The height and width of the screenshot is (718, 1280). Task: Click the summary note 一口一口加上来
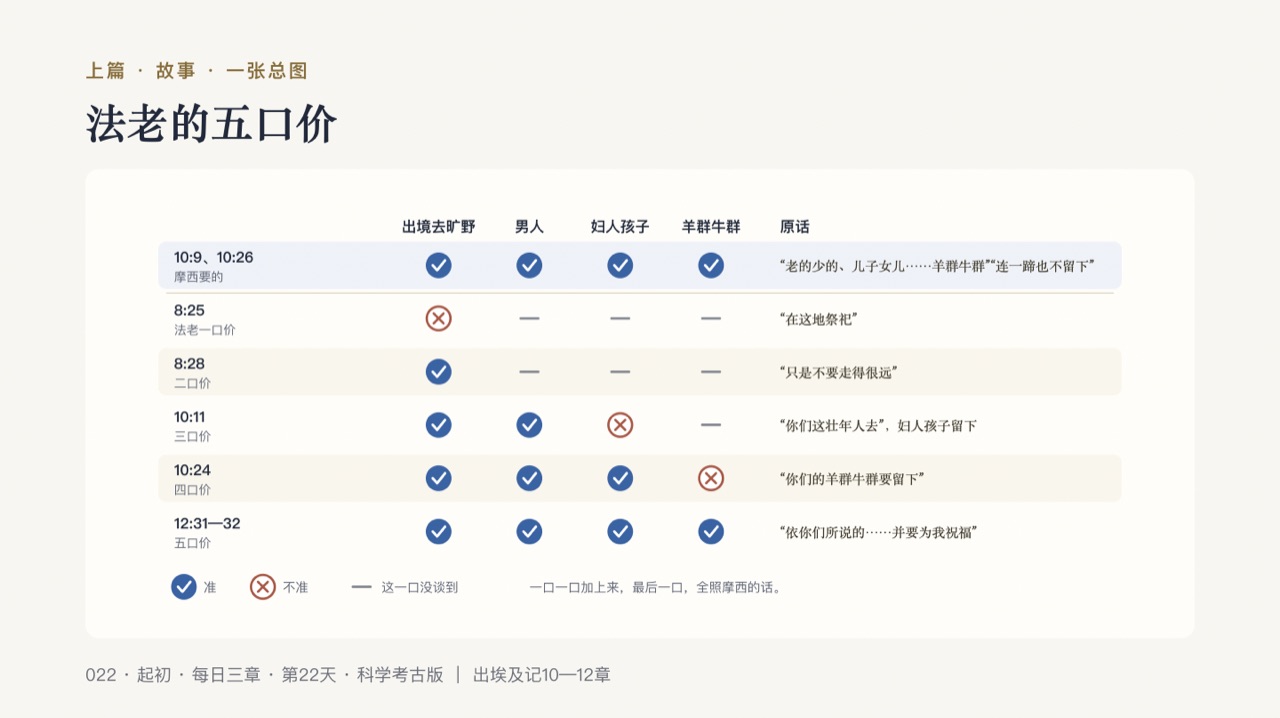click(x=656, y=587)
